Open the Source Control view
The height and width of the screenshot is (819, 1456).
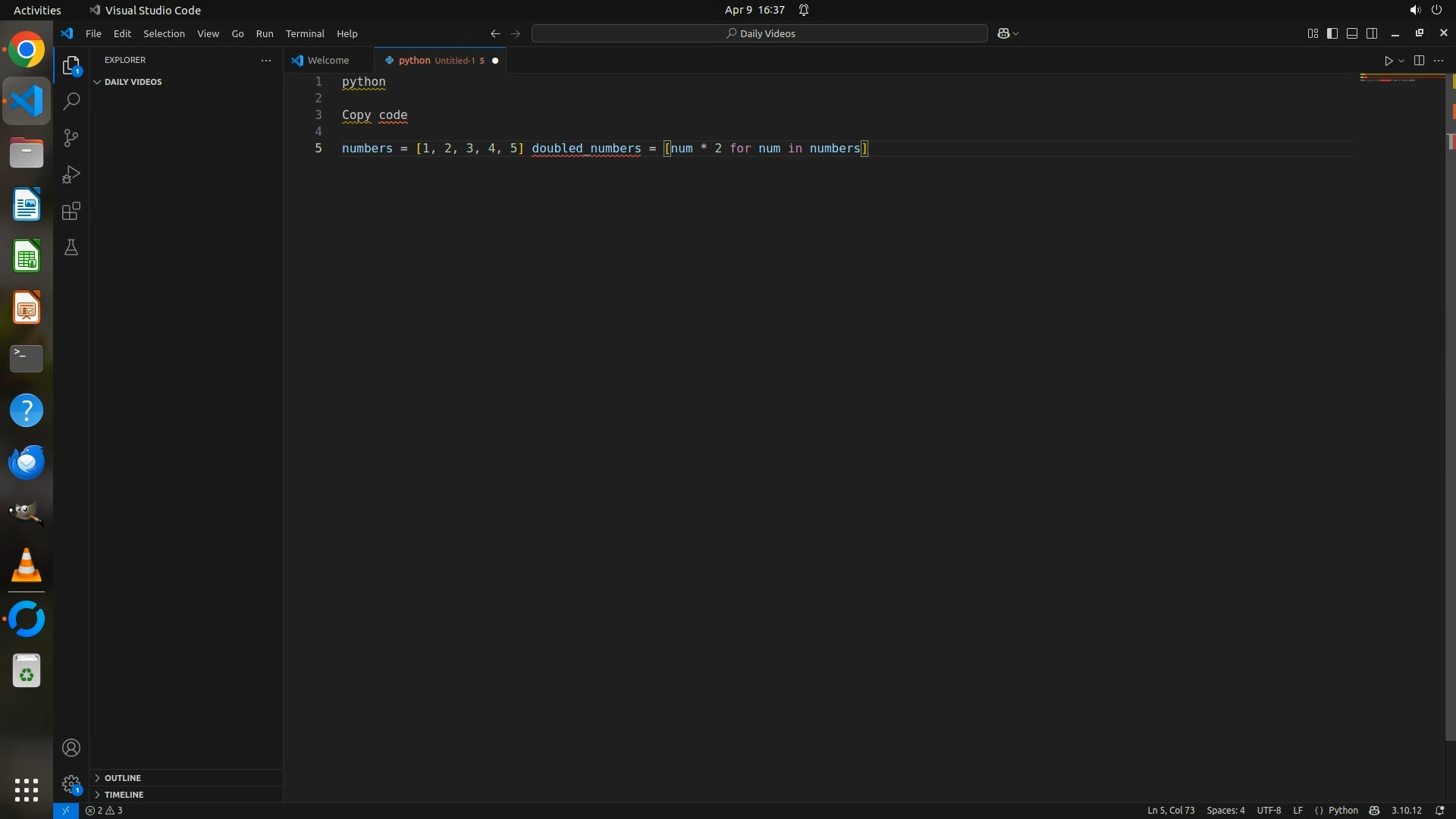(x=71, y=138)
